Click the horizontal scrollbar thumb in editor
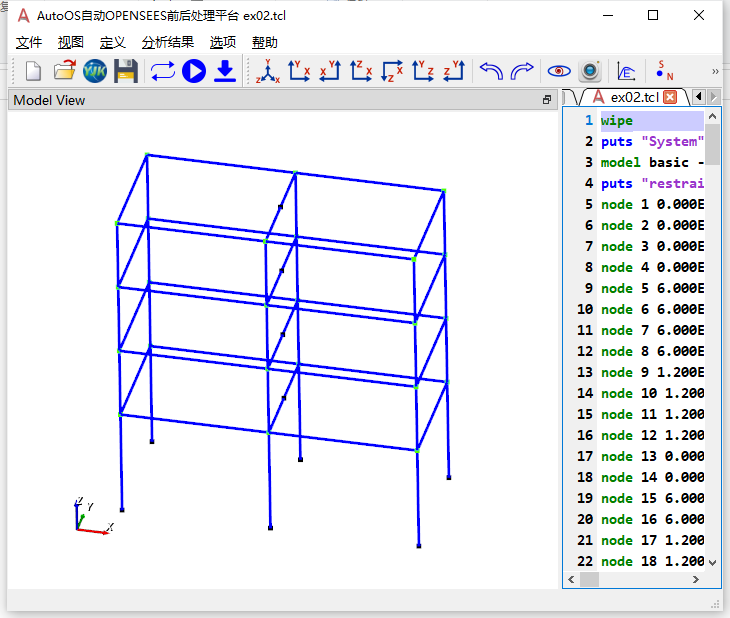This screenshot has width=730, height=618. 589,579
